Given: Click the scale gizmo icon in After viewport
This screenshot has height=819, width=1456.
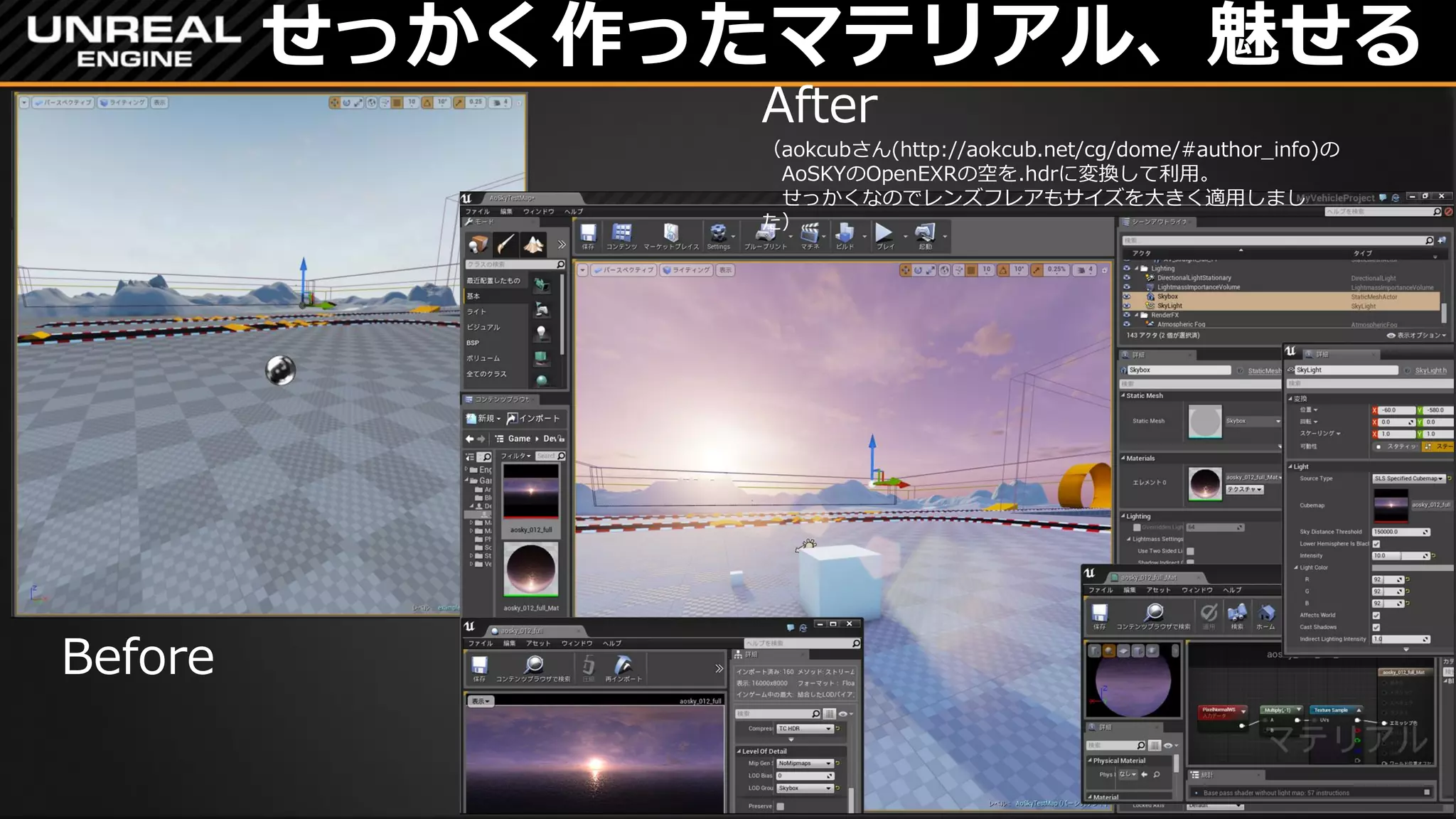Looking at the screenshot, I should pyautogui.click(x=931, y=270).
